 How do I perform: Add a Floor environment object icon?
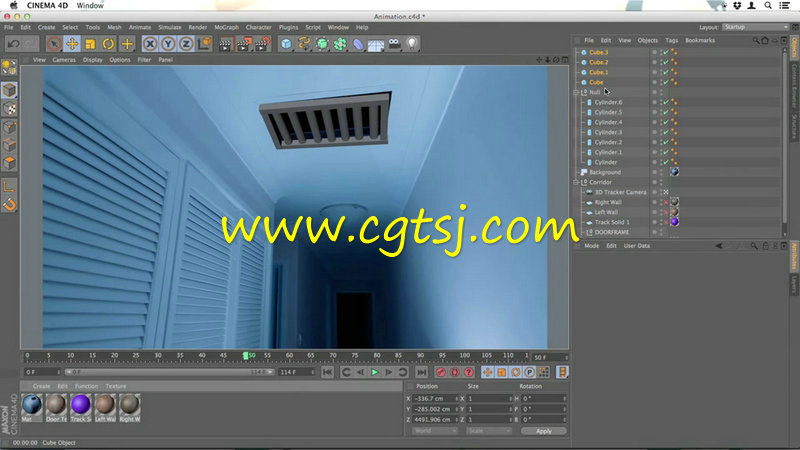(x=376, y=44)
